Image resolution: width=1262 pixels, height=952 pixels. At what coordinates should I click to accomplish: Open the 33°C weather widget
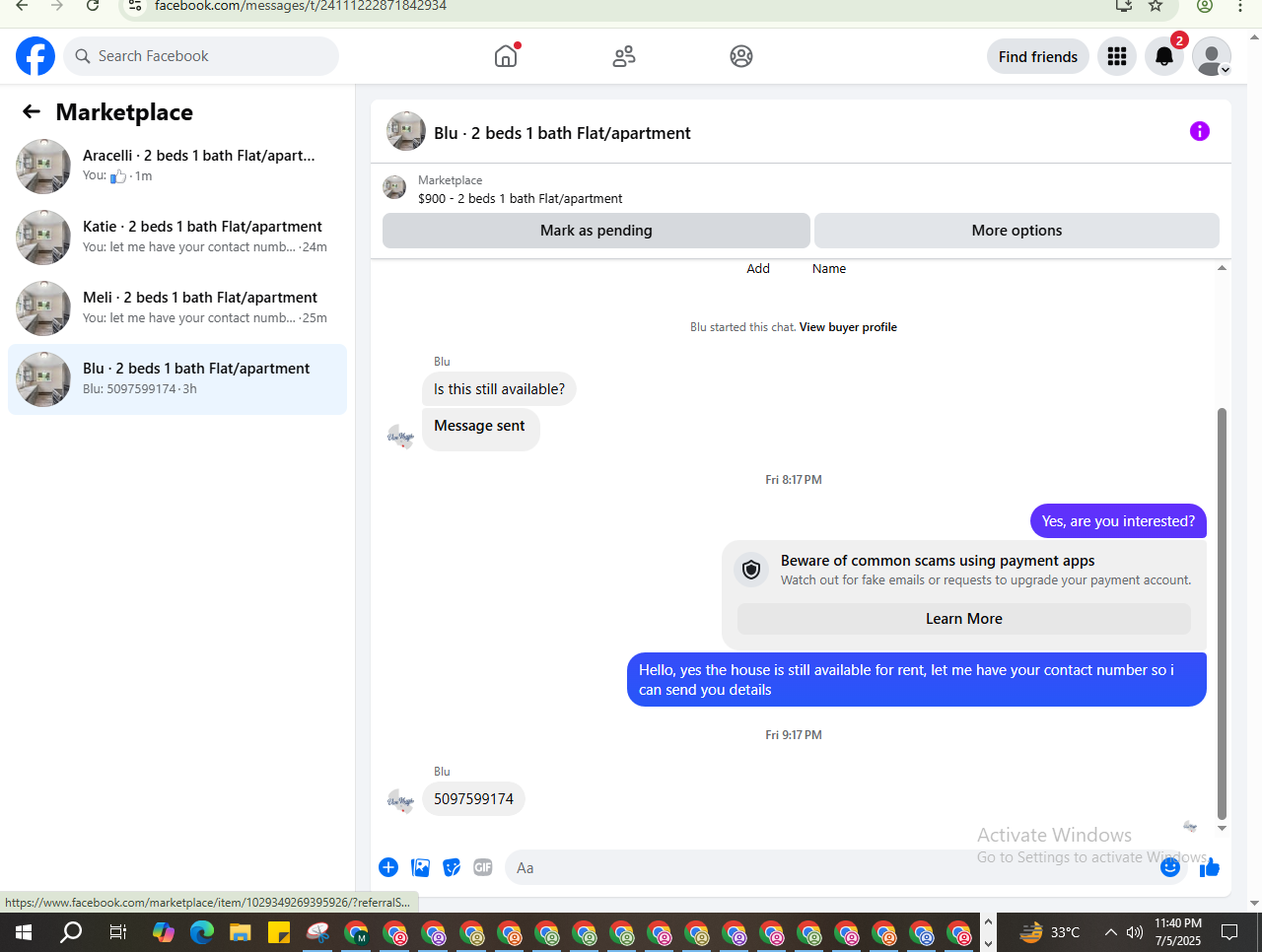click(1050, 932)
